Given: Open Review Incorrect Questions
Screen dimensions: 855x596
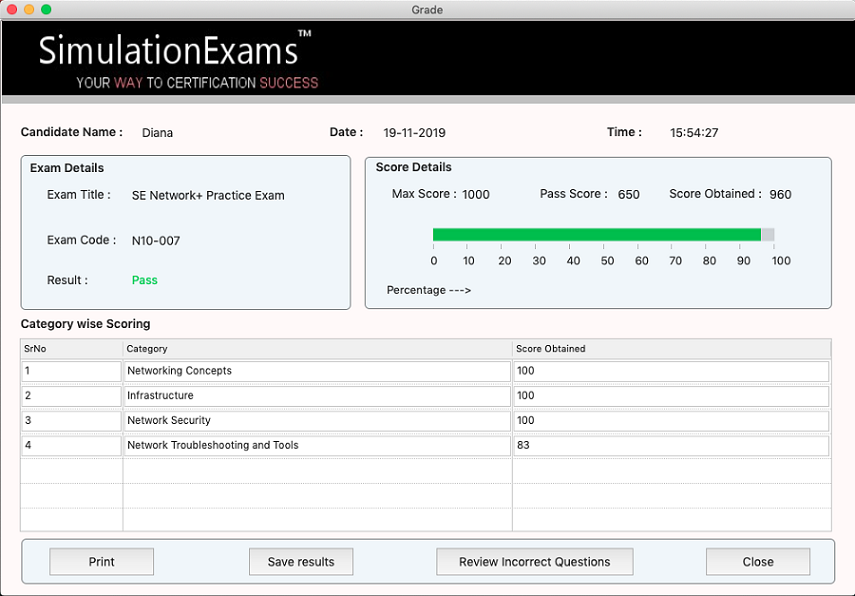Looking at the screenshot, I should click(534, 562).
